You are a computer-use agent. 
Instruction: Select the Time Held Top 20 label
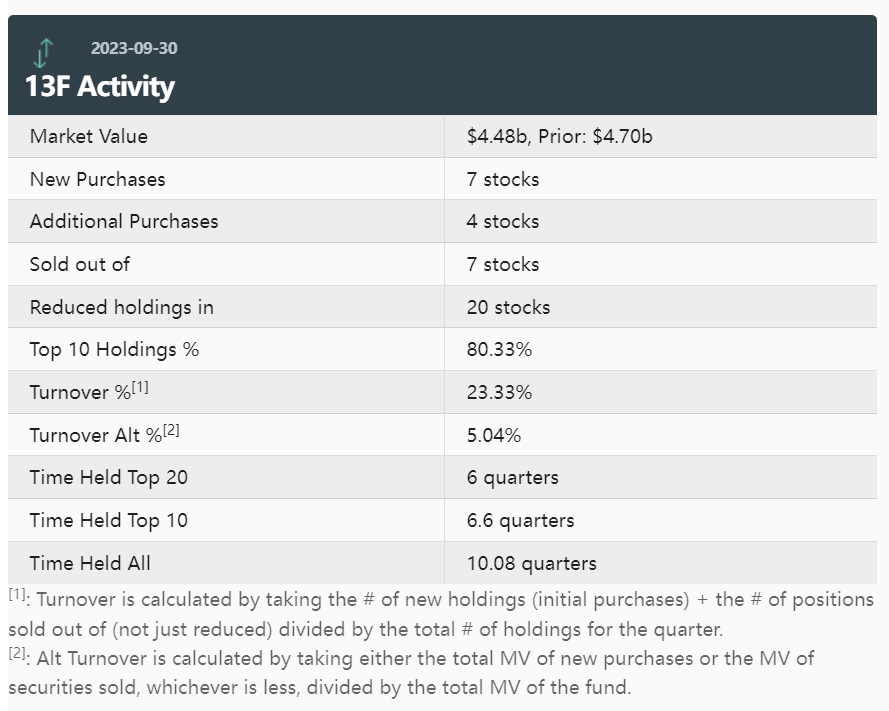click(109, 477)
